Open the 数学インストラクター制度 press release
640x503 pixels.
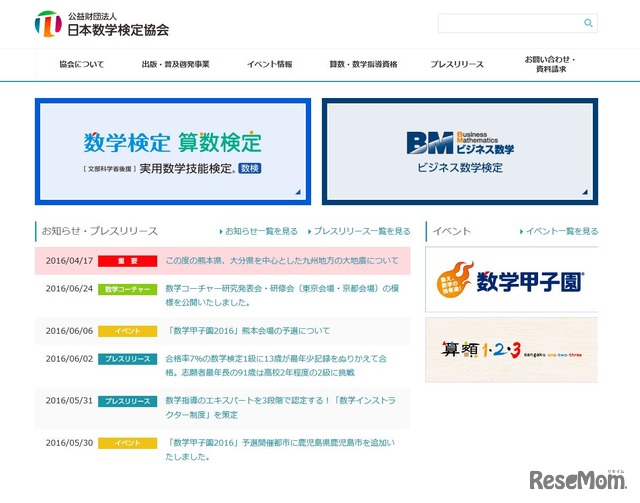[280, 407]
